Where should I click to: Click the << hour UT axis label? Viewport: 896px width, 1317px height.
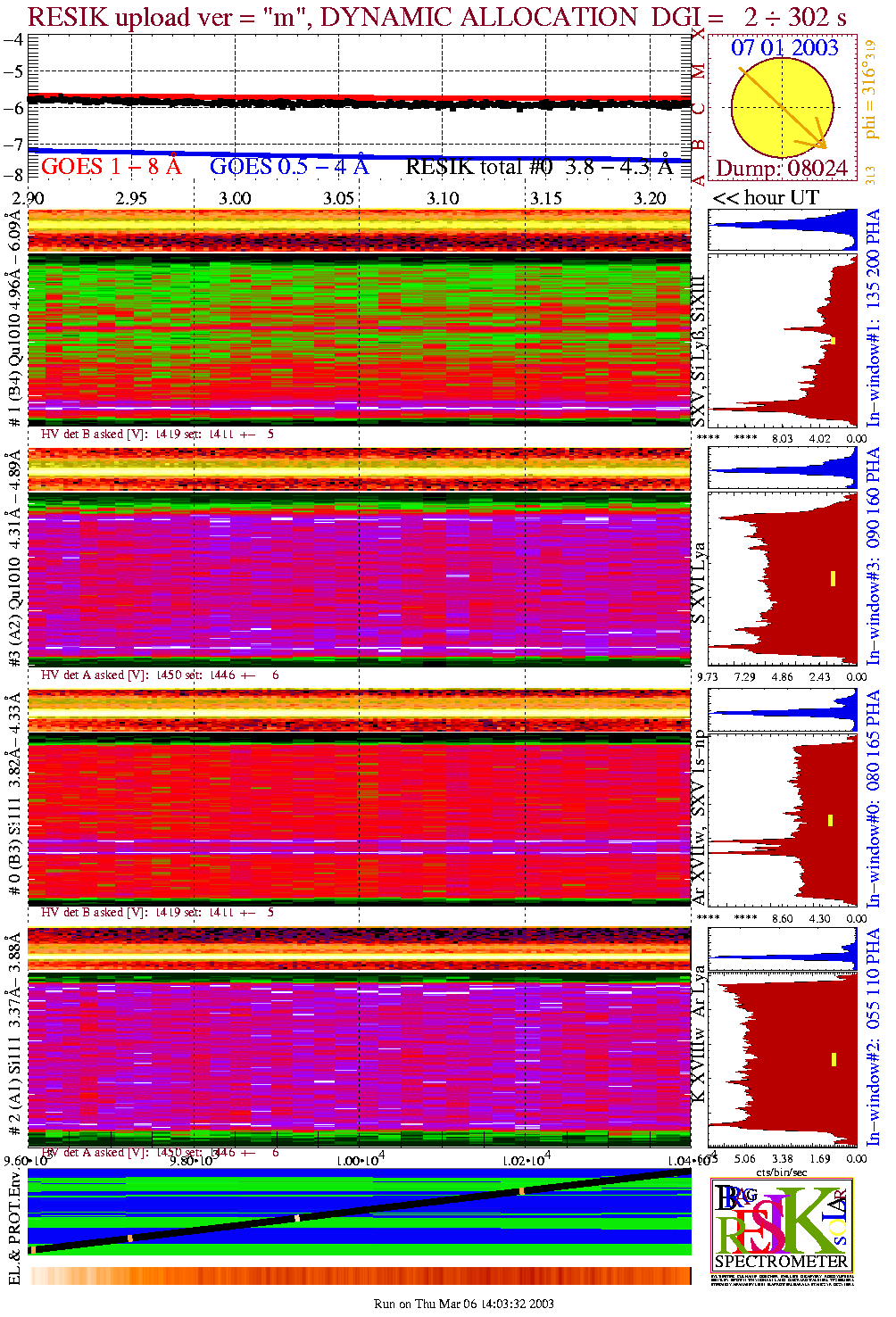point(765,198)
